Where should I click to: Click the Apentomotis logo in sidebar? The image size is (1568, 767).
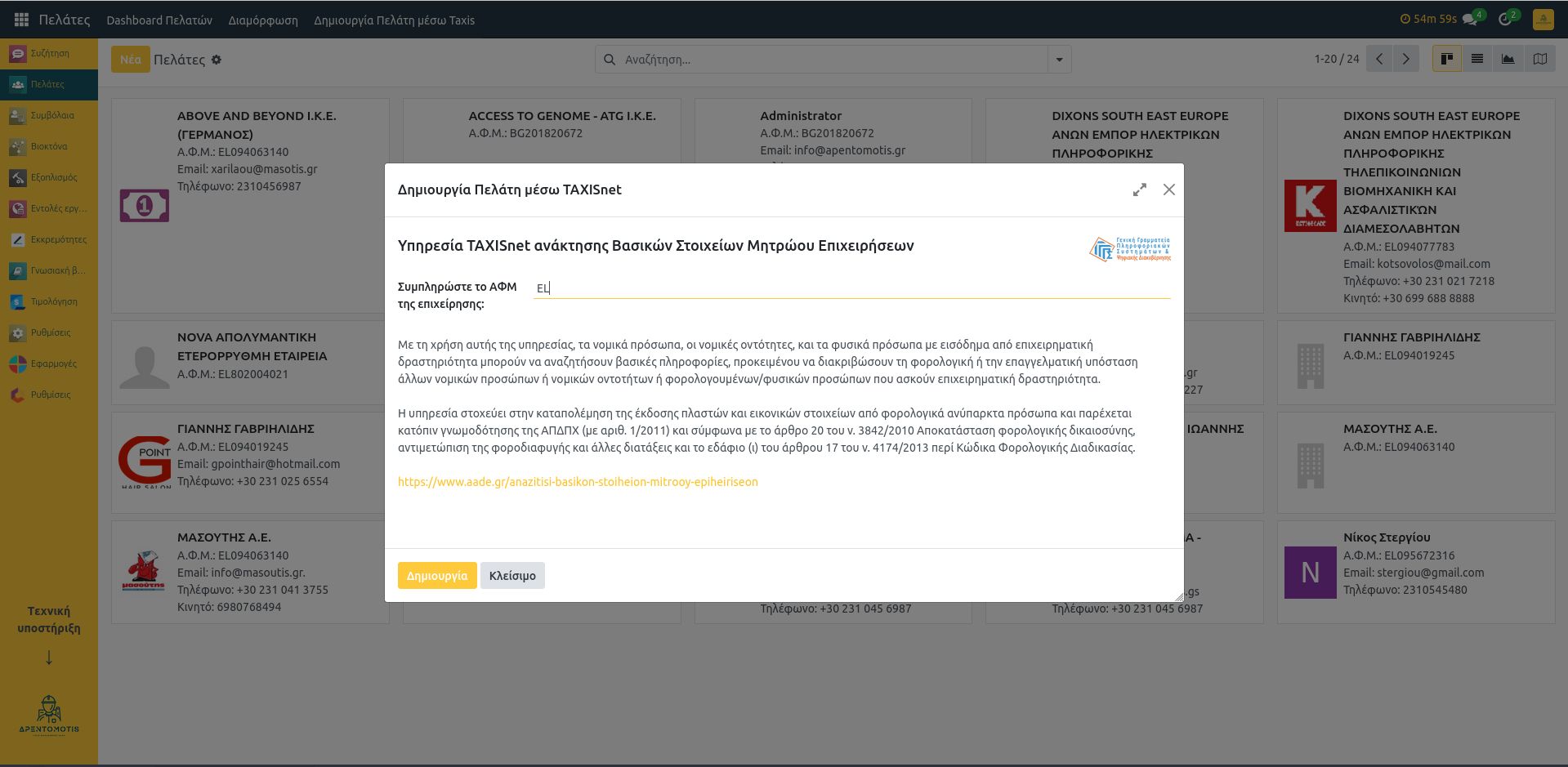[x=49, y=714]
